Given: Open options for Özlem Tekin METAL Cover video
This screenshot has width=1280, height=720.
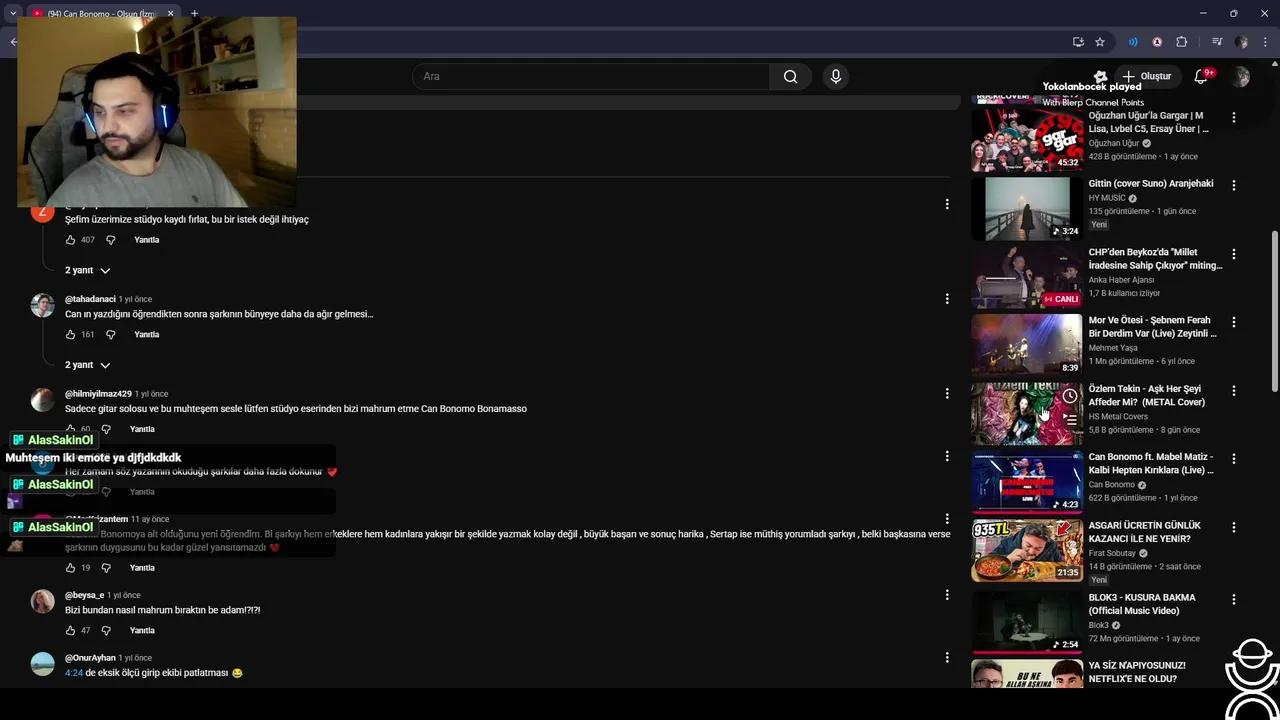Looking at the screenshot, I should pyautogui.click(x=1234, y=390).
